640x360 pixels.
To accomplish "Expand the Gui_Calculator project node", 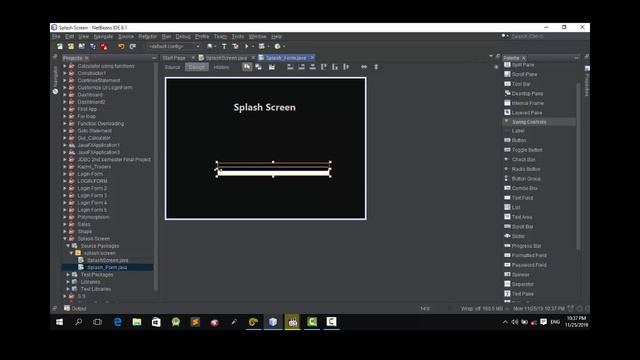I will [x=64, y=138].
